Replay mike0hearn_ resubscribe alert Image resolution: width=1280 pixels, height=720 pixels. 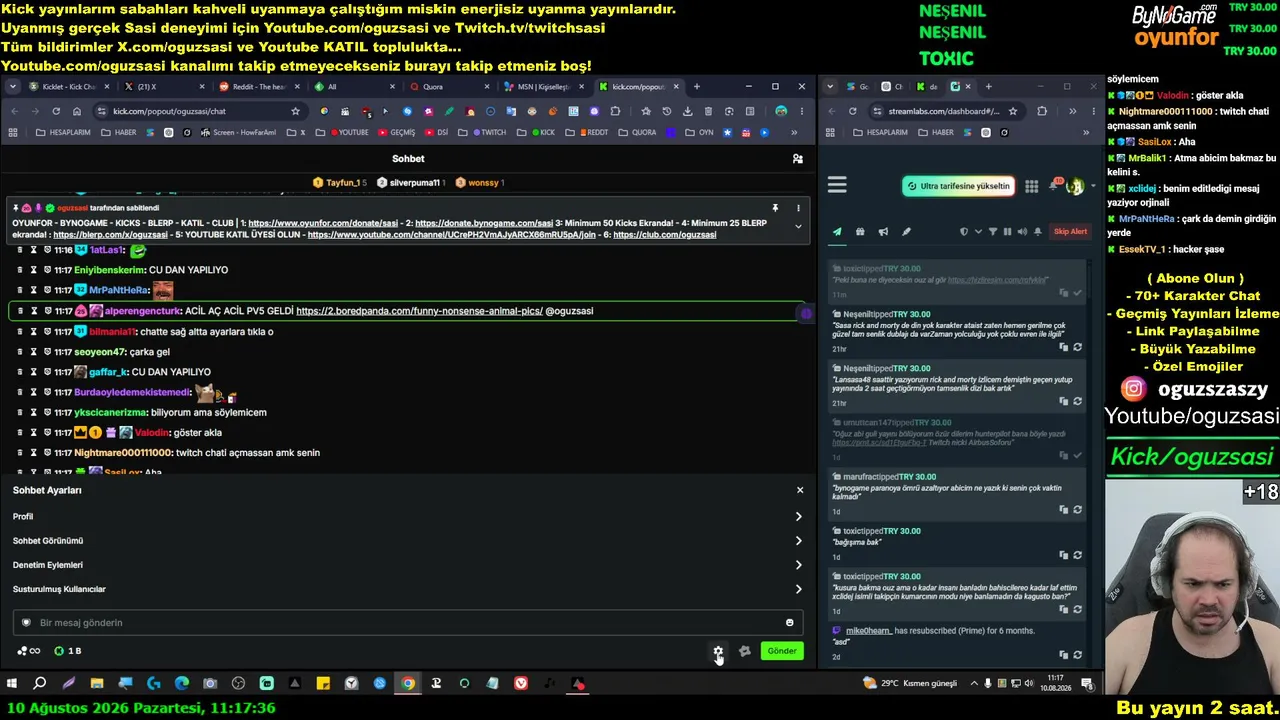pos(1077,655)
